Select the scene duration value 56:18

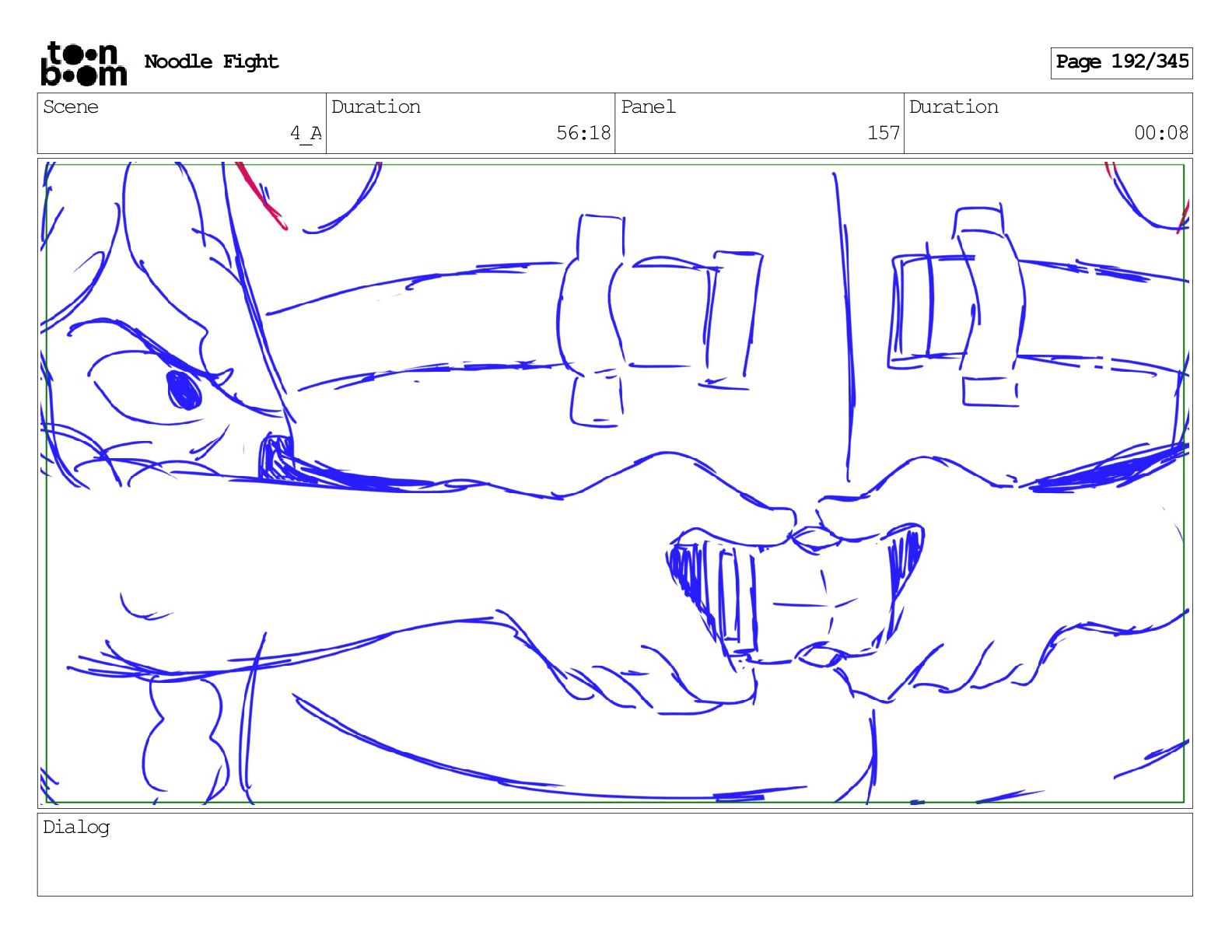click(x=583, y=133)
